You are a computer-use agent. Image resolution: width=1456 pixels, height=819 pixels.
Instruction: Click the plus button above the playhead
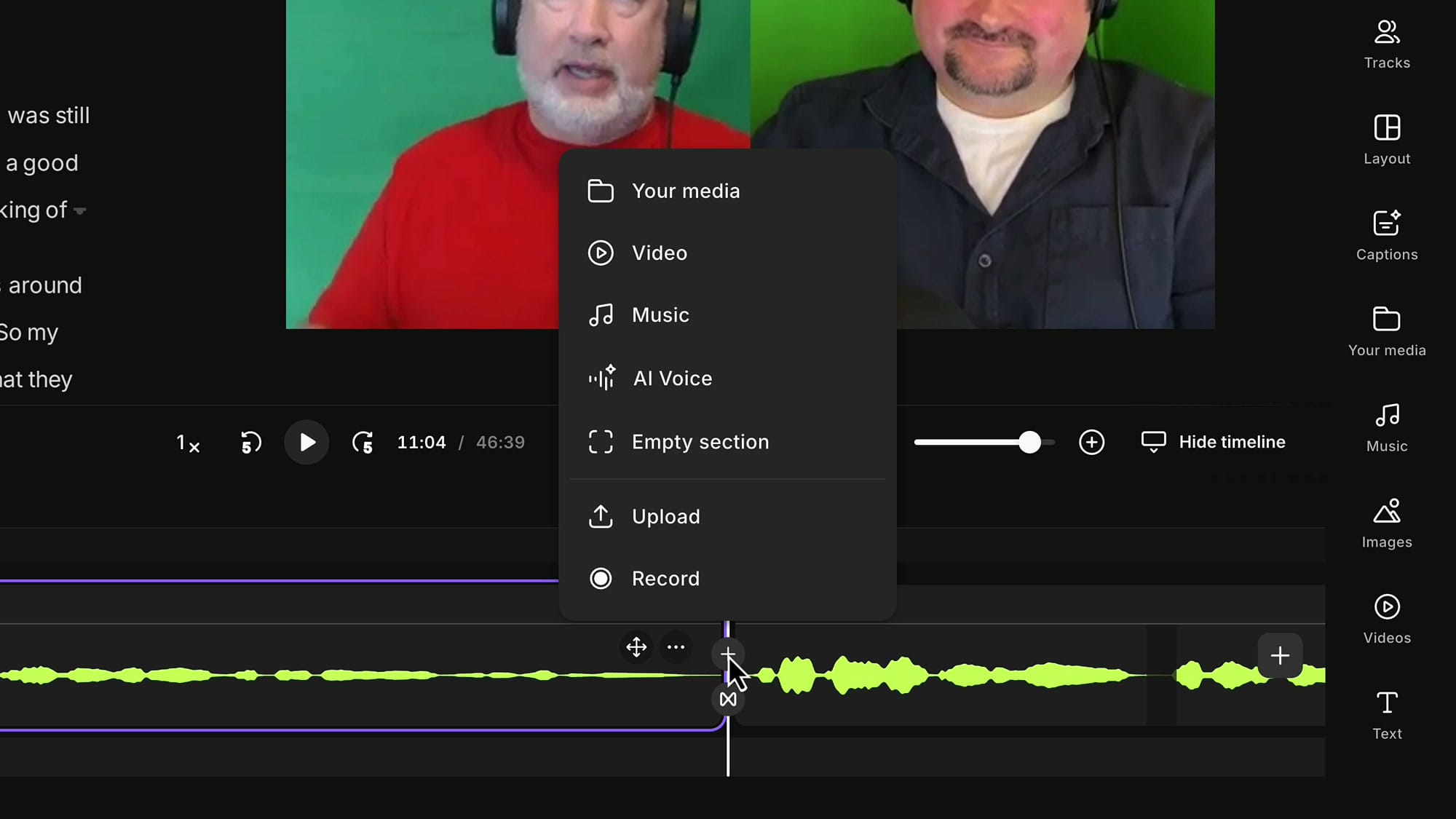[x=728, y=653]
